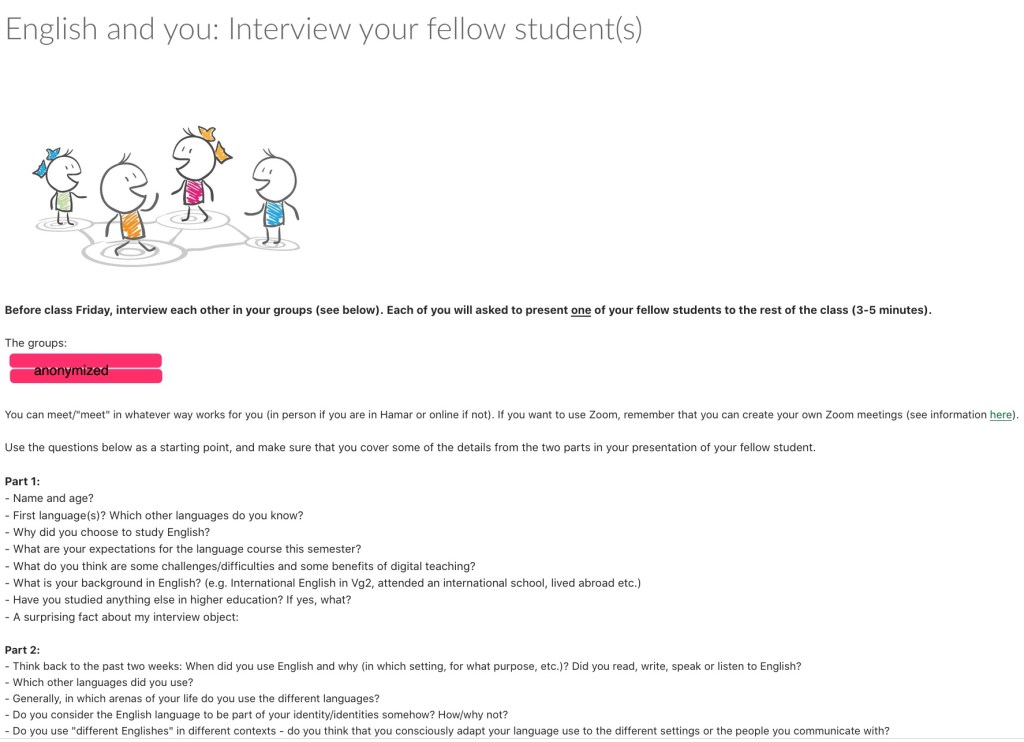Click the "Part 1:" heading
Image resolution: width=1024 pixels, height=742 pixels.
click(x=22, y=481)
